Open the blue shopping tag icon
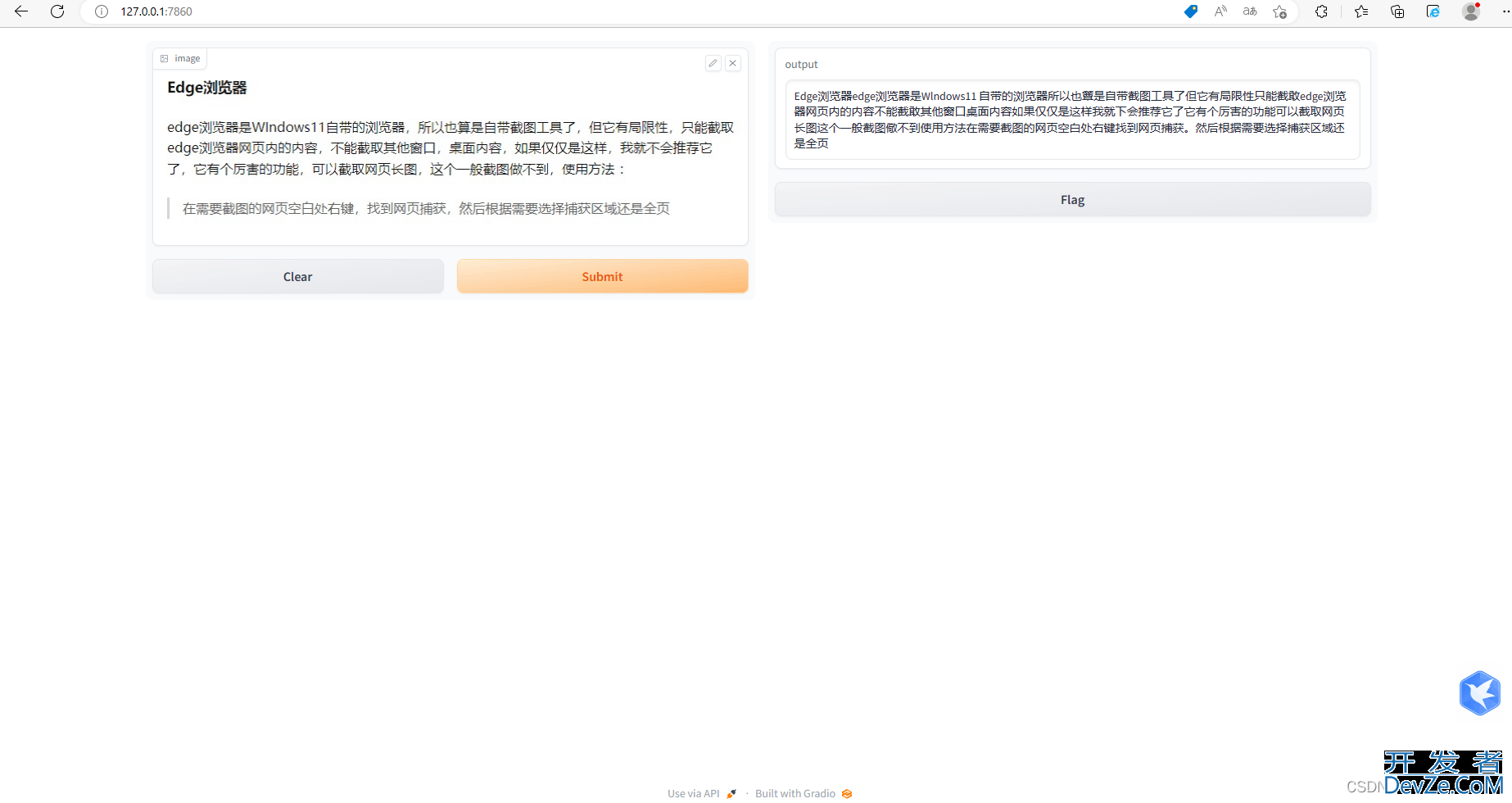The width and height of the screenshot is (1512, 803). pyautogui.click(x=1191, y=11)
